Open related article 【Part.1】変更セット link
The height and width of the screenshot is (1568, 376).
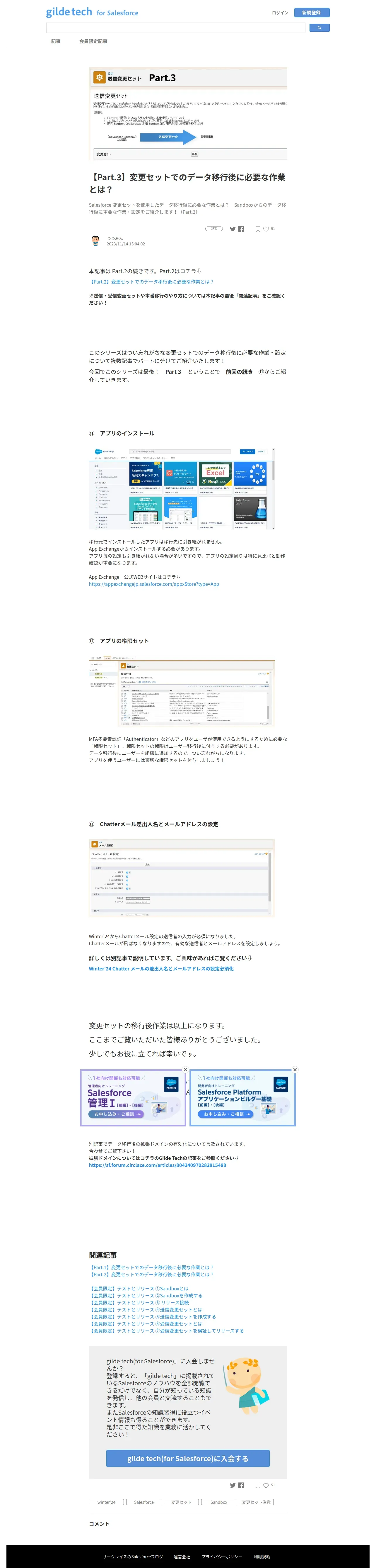(151, 1267)
